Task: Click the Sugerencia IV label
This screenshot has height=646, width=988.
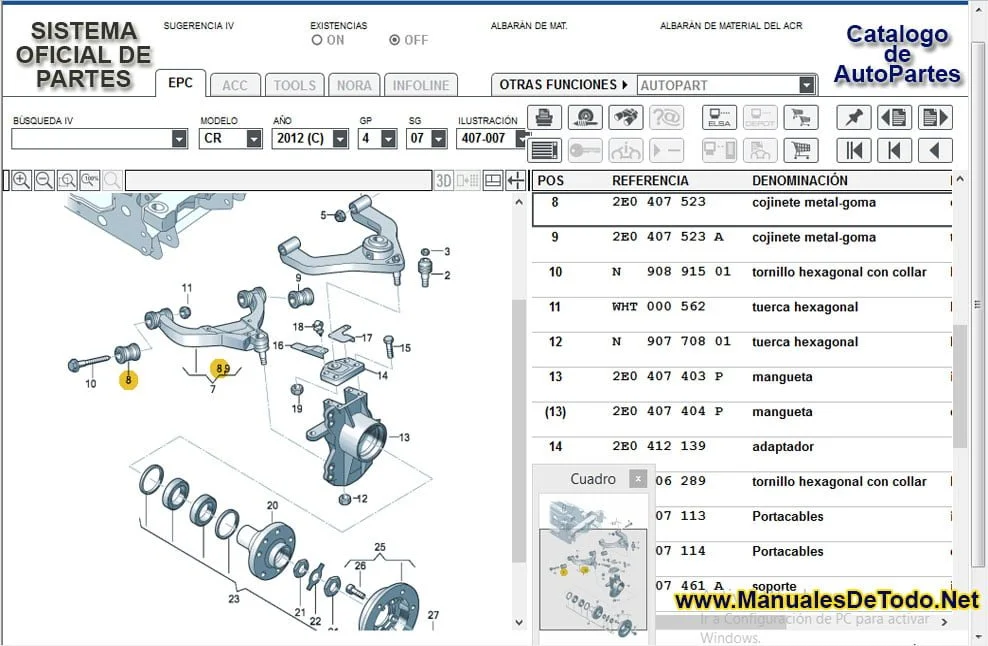Action: [198, 26]
